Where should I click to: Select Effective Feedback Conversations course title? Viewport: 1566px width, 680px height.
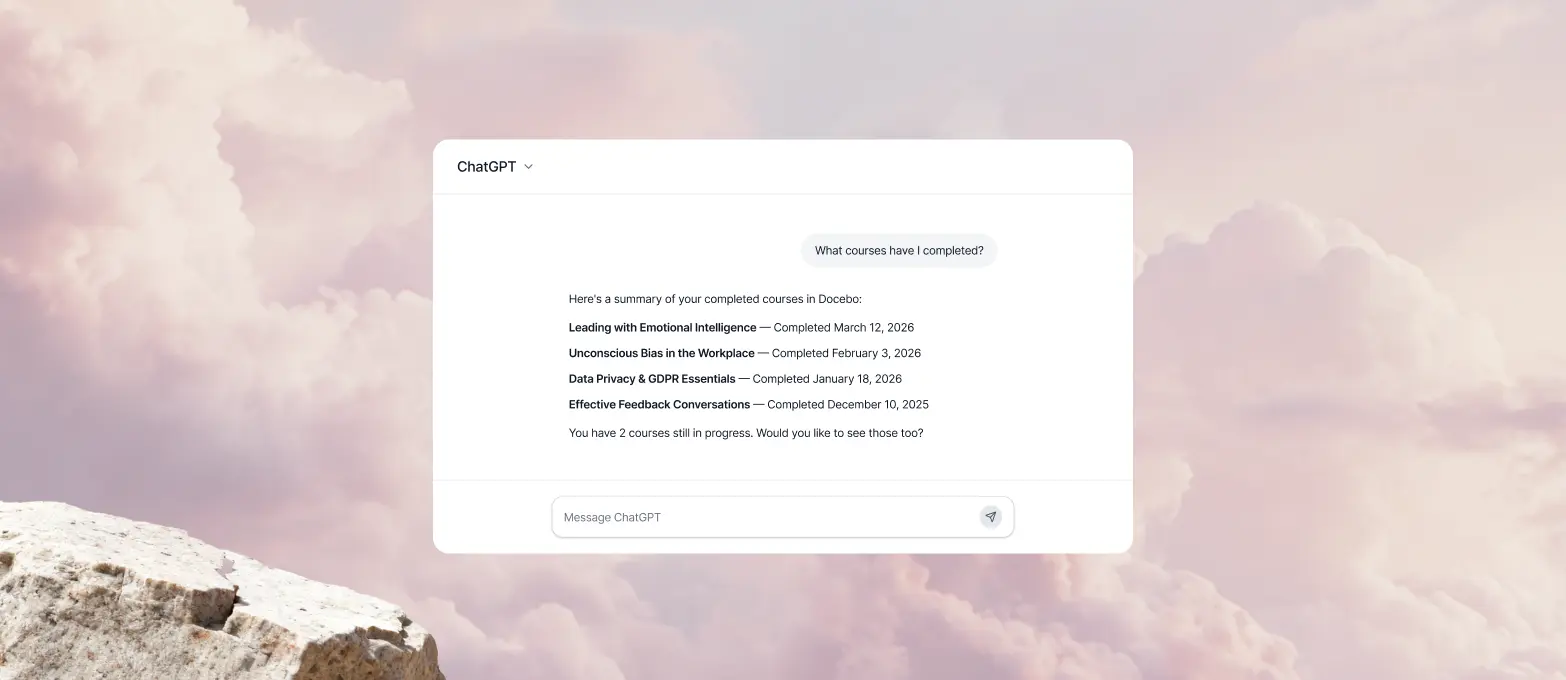tap(659, 405)
